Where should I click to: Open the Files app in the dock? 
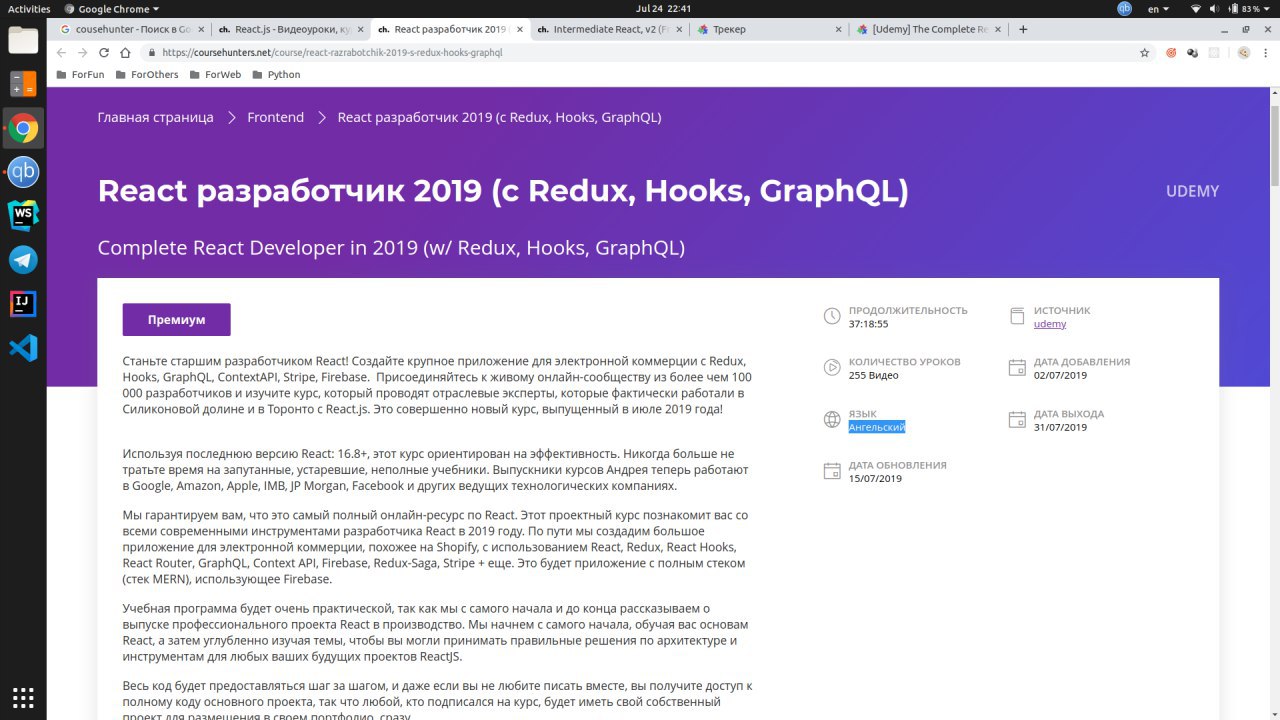(23, 40)
